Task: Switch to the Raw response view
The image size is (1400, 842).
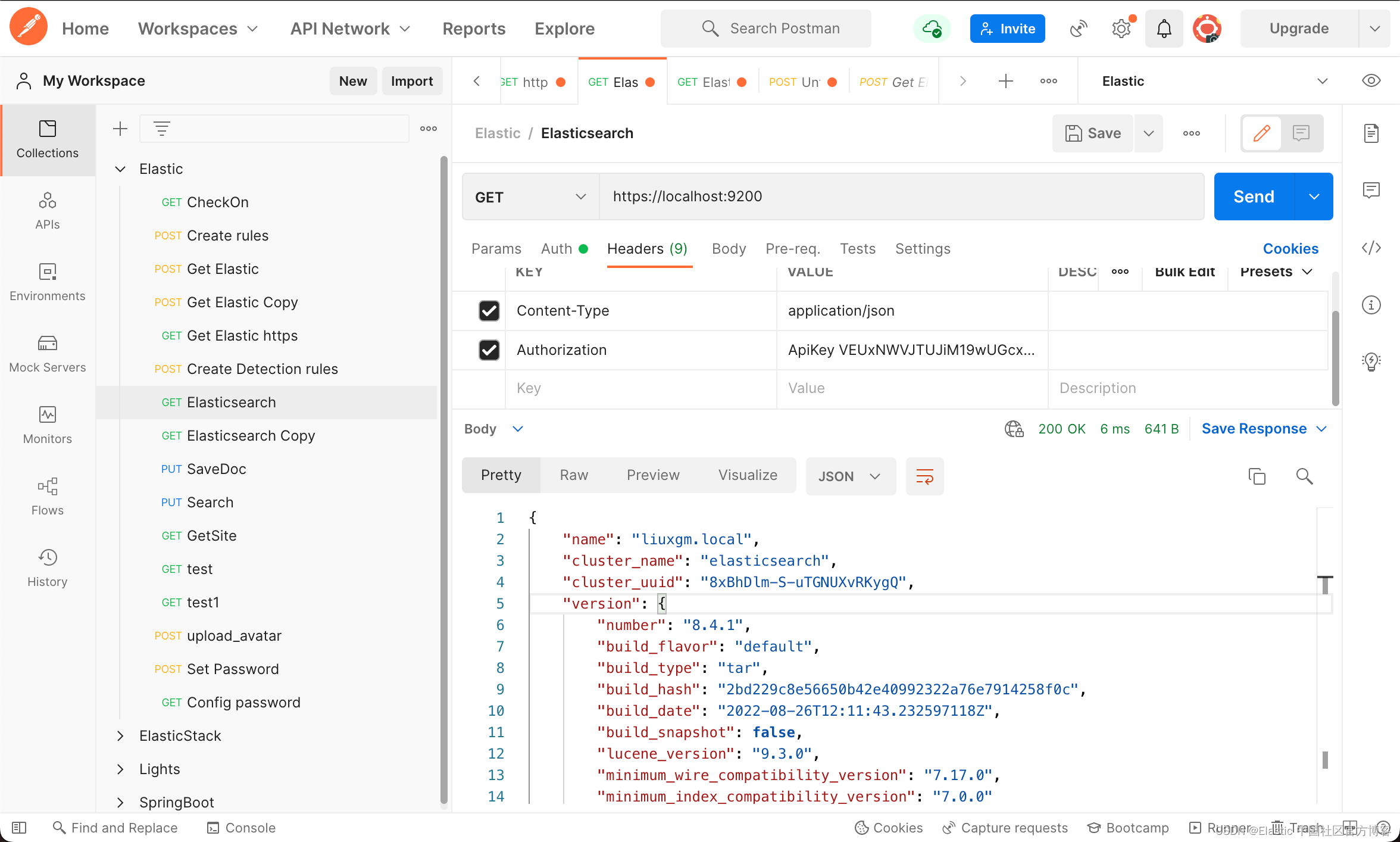Action: coord(574,475)
